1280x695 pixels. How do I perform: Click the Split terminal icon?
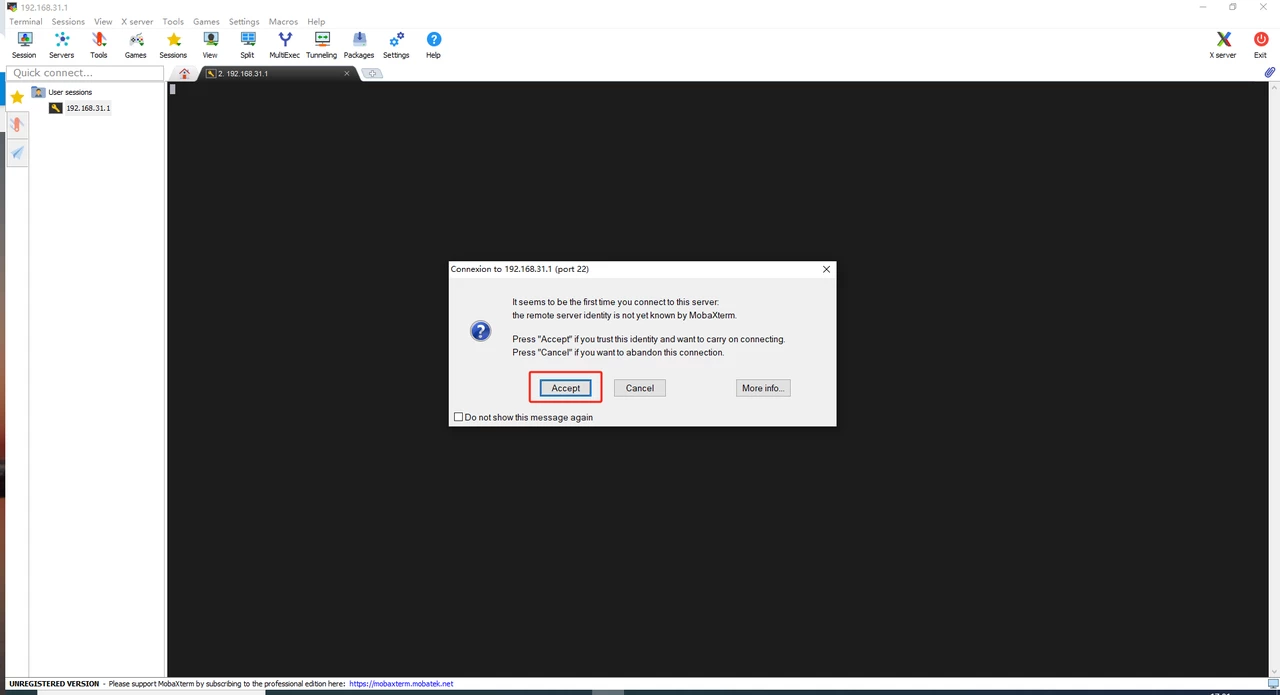pyautogui.click(x=247, y=44)
